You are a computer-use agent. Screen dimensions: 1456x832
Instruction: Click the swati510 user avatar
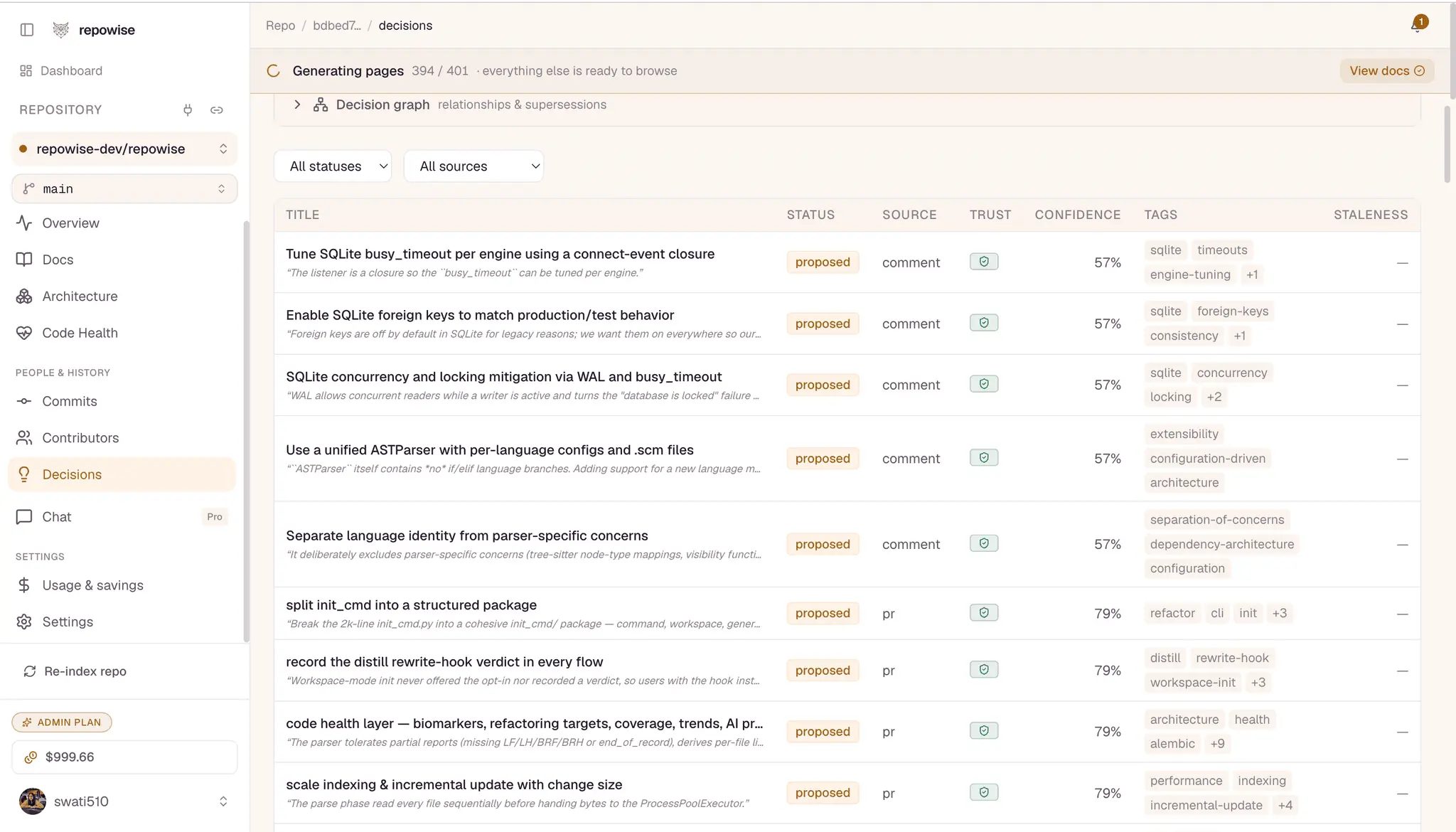click(x=33, y=801)
